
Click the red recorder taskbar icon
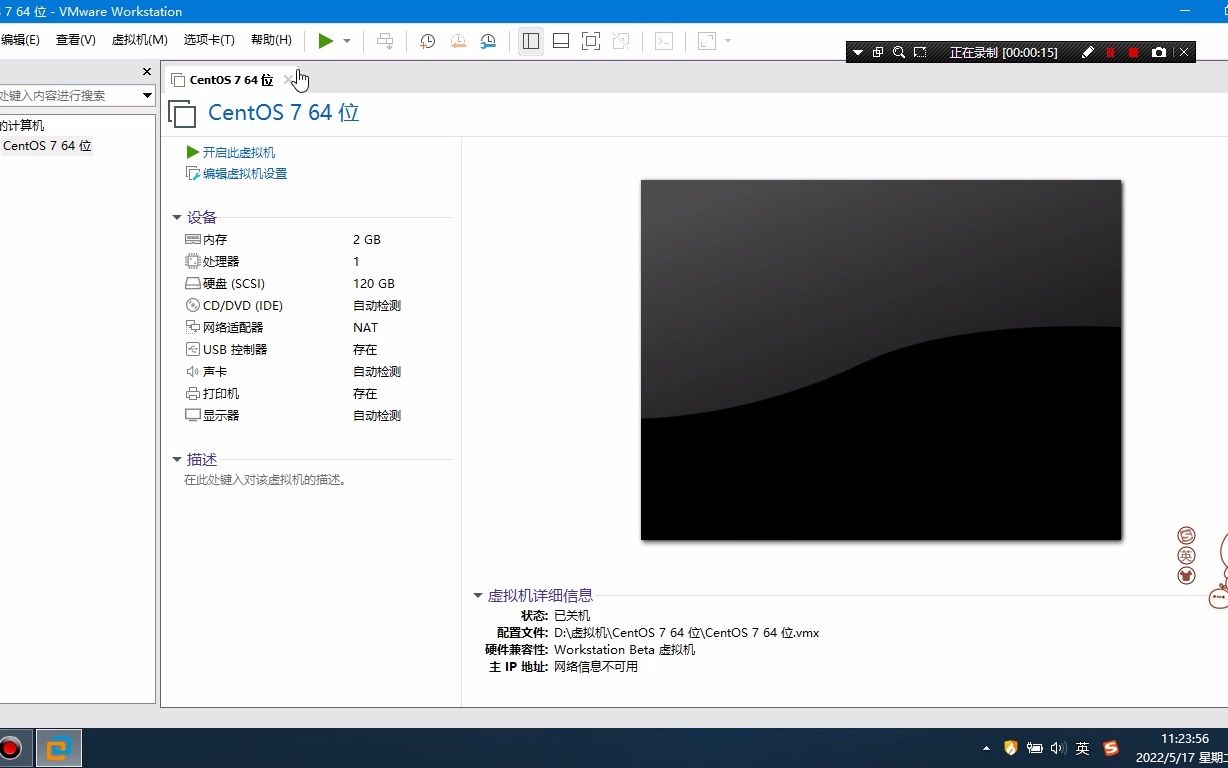[10, 748]
